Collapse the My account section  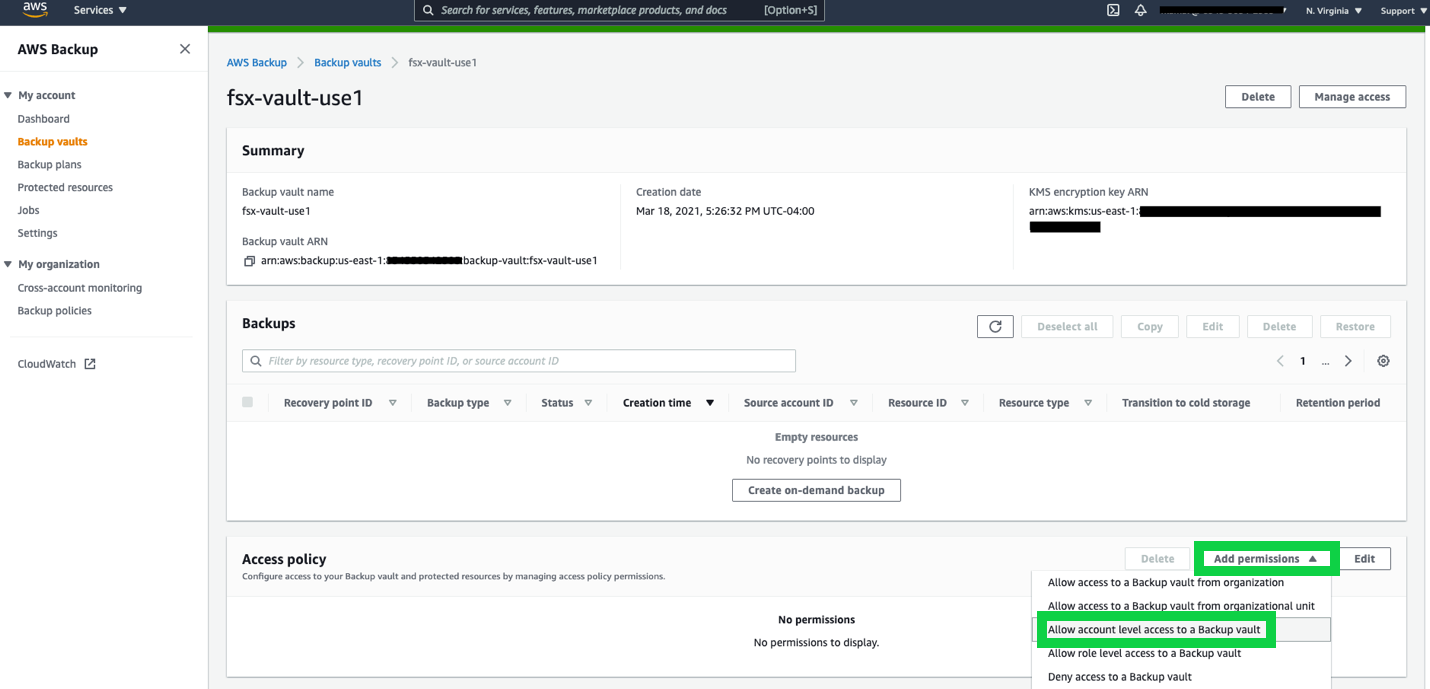tap(9, 95)
